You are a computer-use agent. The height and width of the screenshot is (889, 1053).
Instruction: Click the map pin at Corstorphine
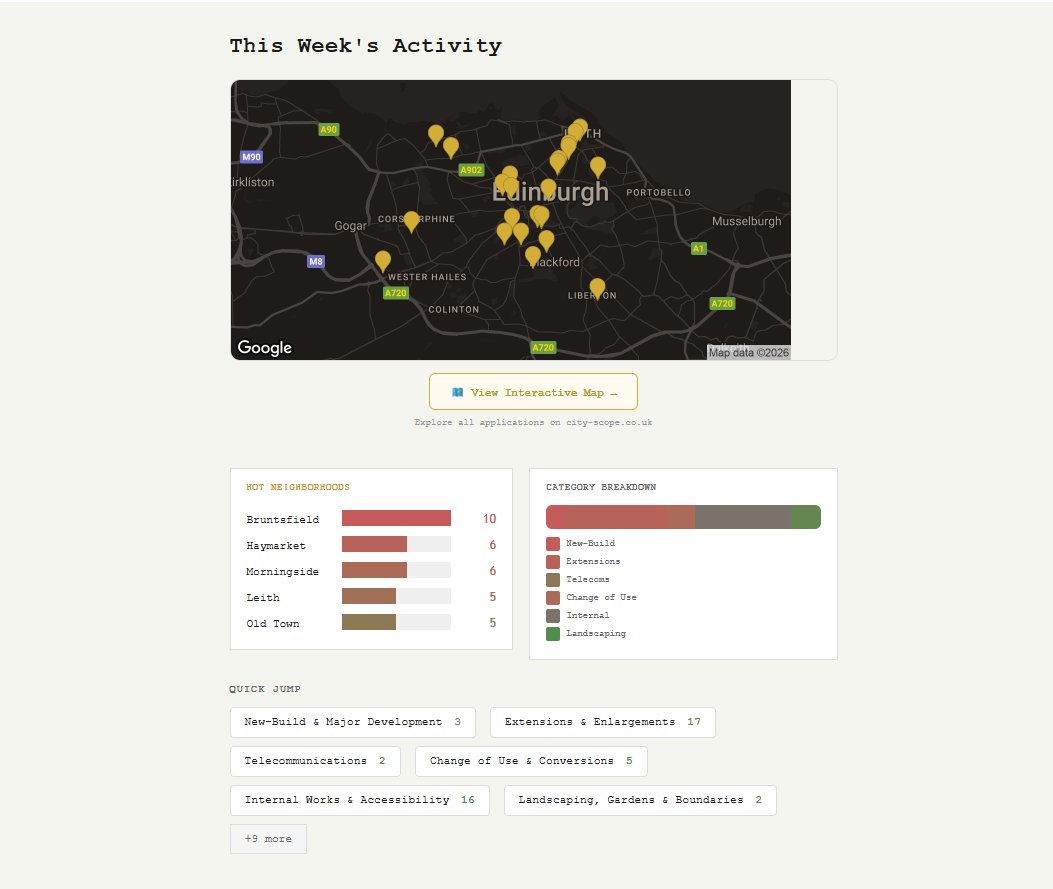coord(411,222)
